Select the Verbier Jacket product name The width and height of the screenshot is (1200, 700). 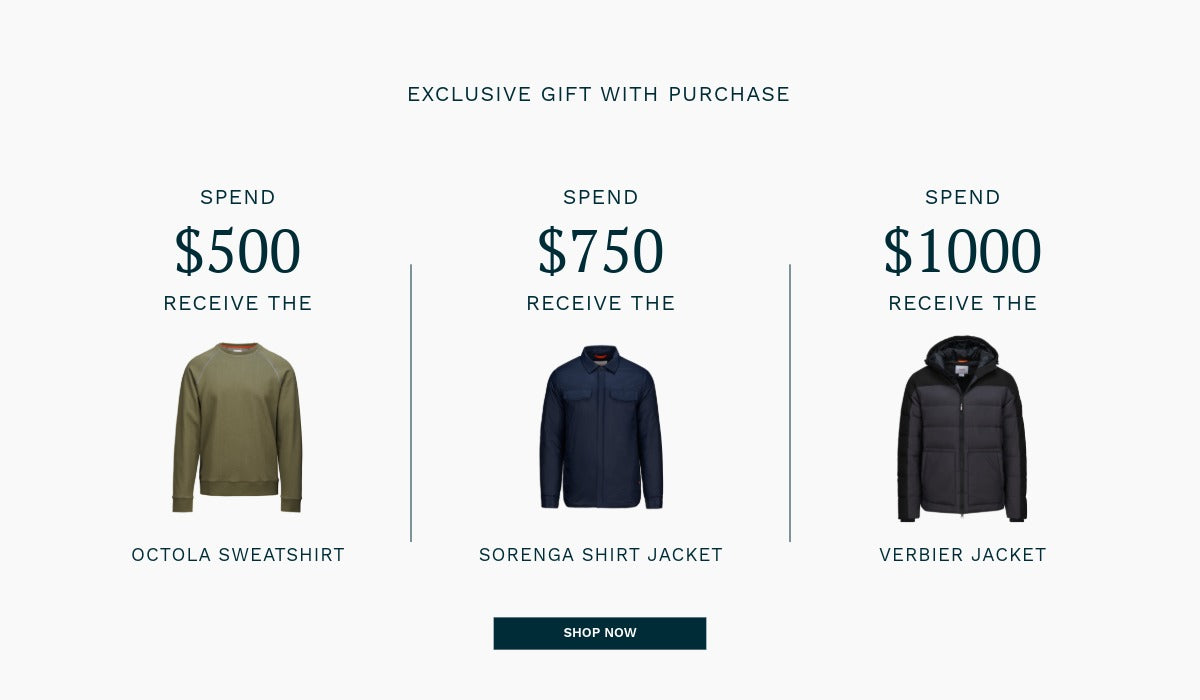962,555
